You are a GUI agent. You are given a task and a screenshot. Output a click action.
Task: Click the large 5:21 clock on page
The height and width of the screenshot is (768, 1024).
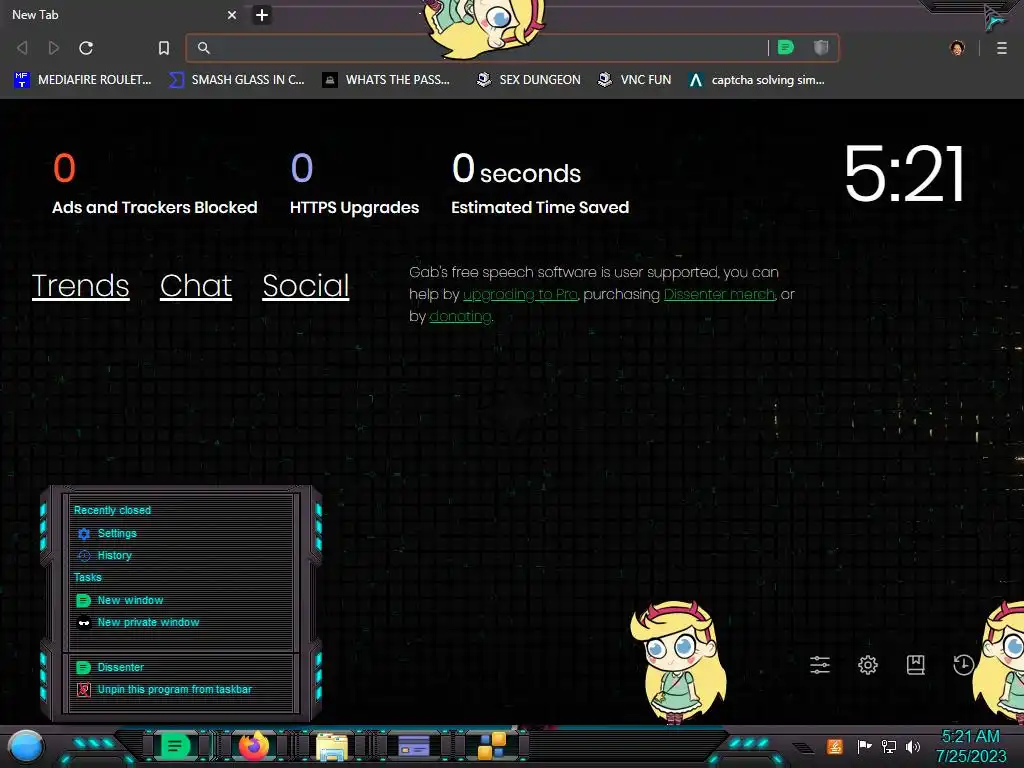904,174
